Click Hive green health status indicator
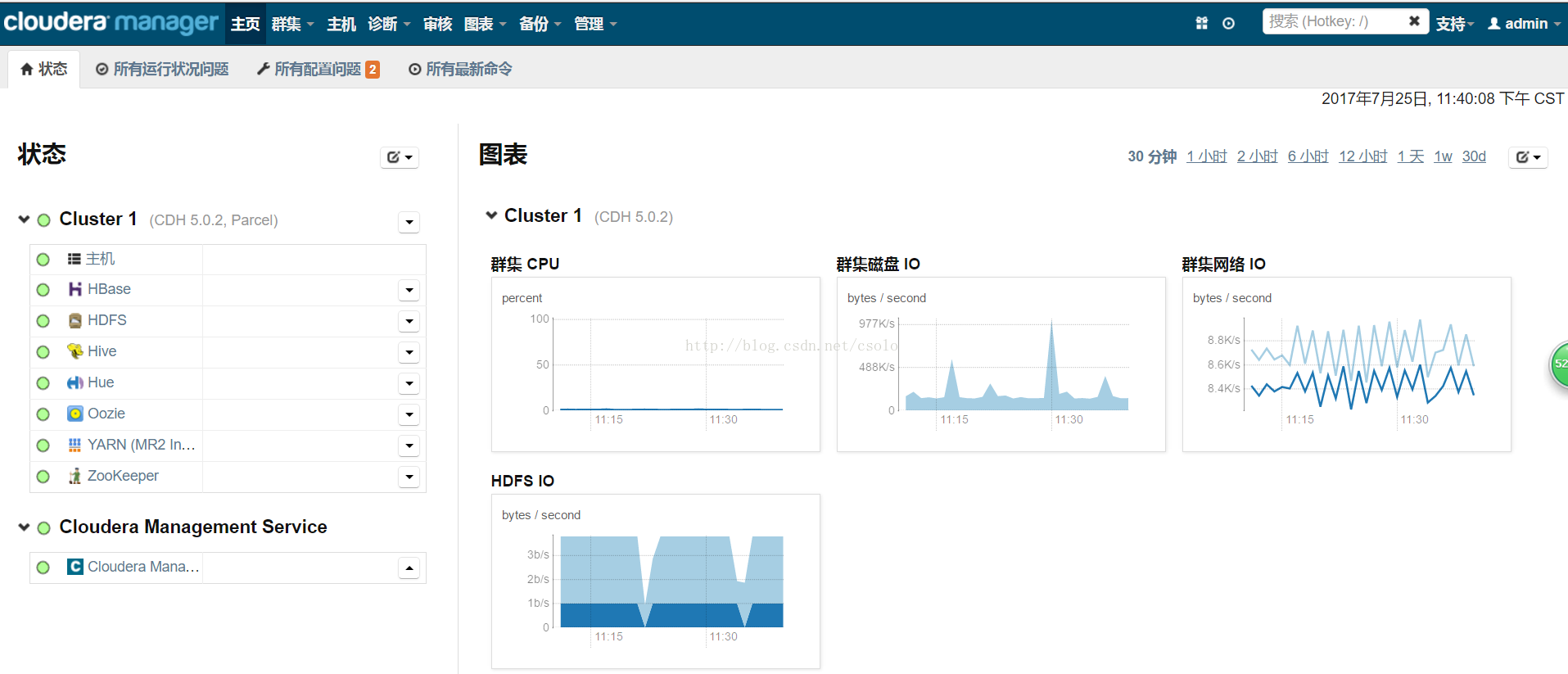 (x=43, y=352)
